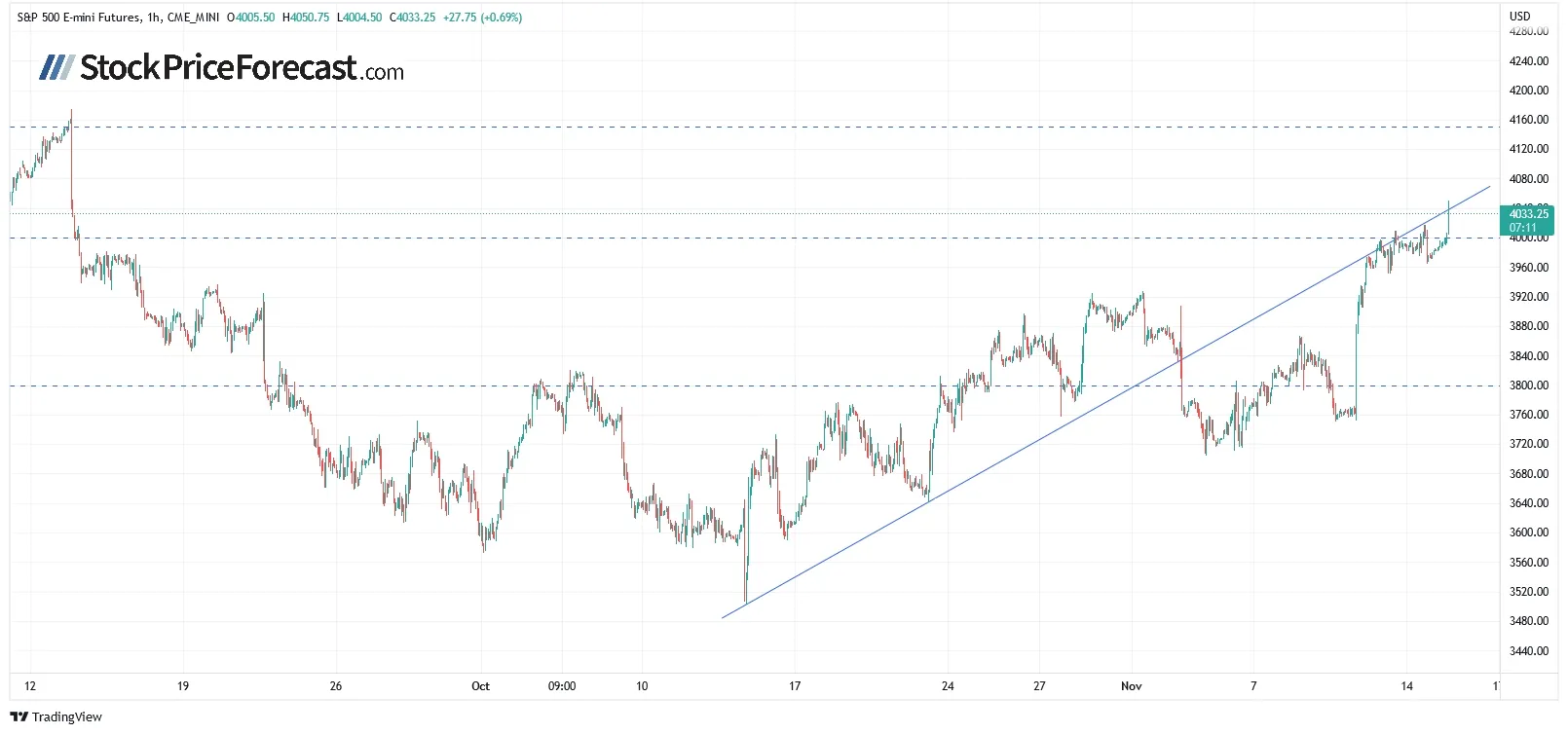This screenshot has height=734, width=1568.
Task: Click the open price value O4005.50
Action: click(x=250, y=18)
